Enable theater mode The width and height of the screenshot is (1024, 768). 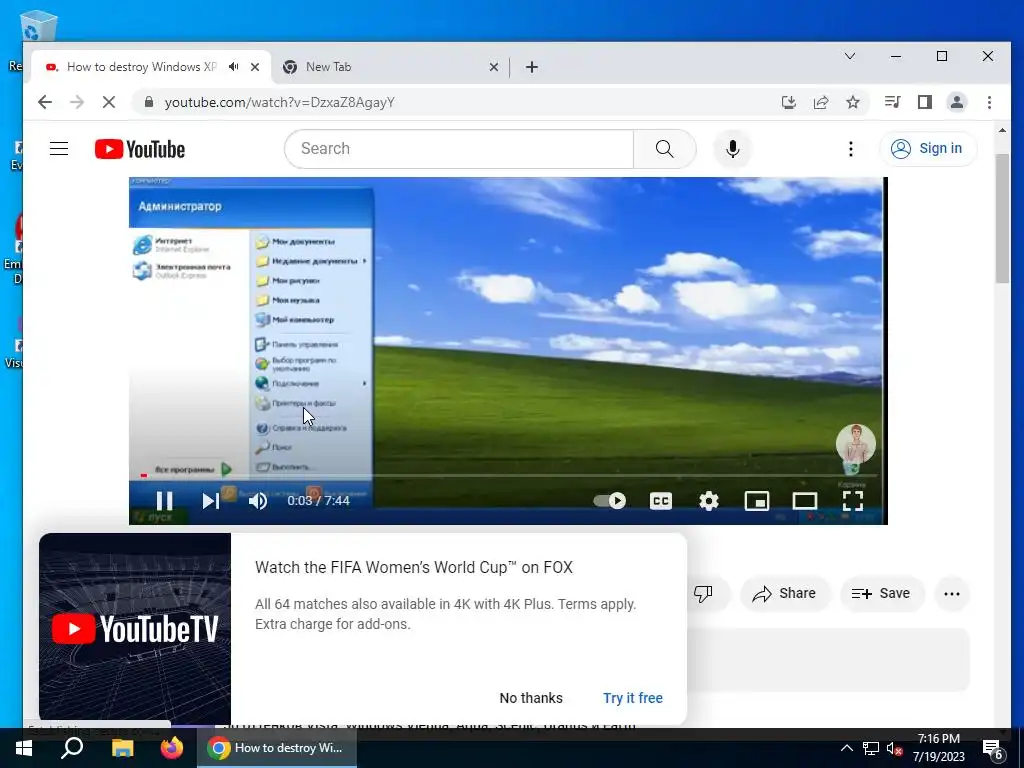pos(805,501)
